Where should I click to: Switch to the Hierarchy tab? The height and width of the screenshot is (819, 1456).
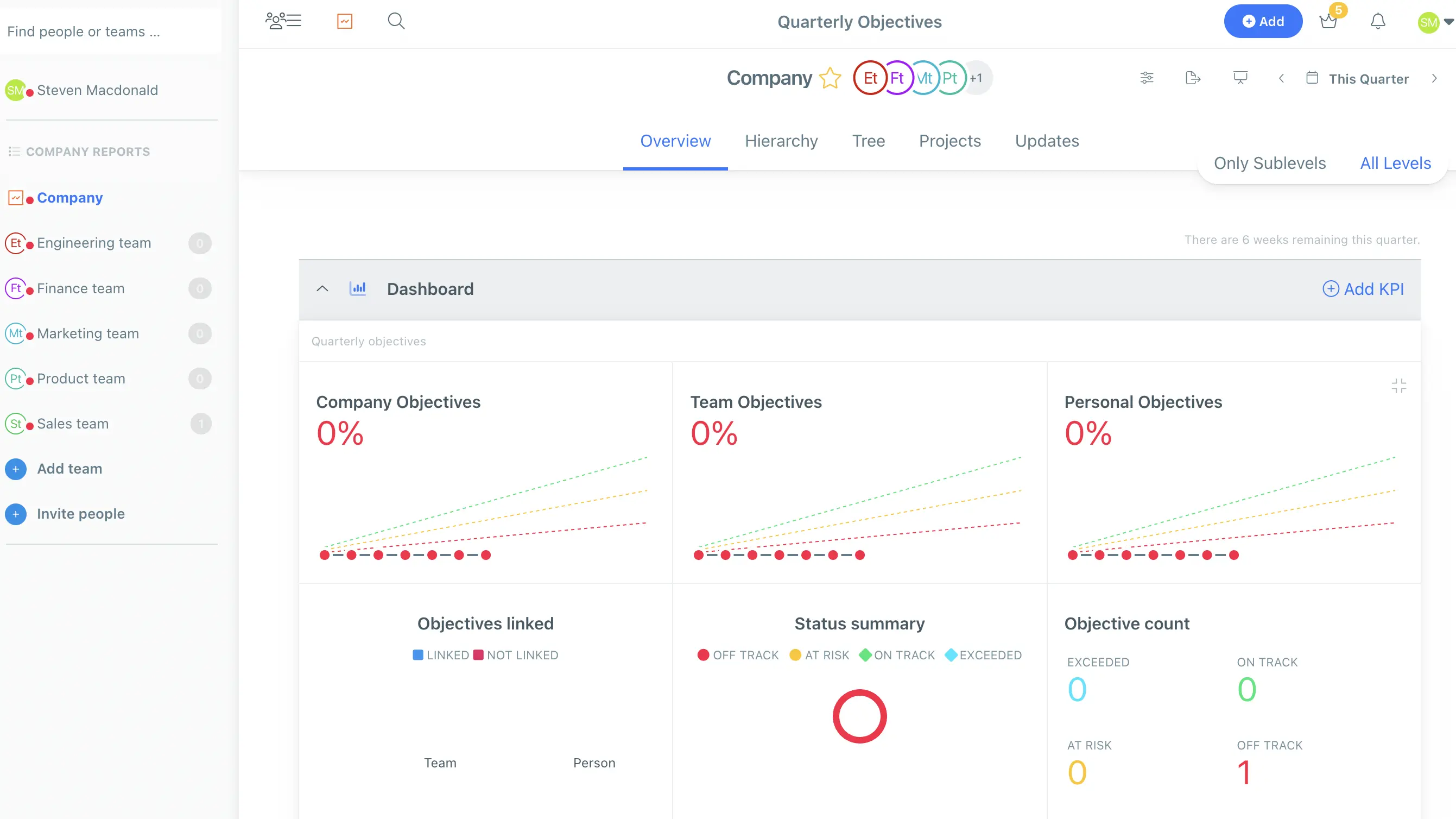coord(781,141)
